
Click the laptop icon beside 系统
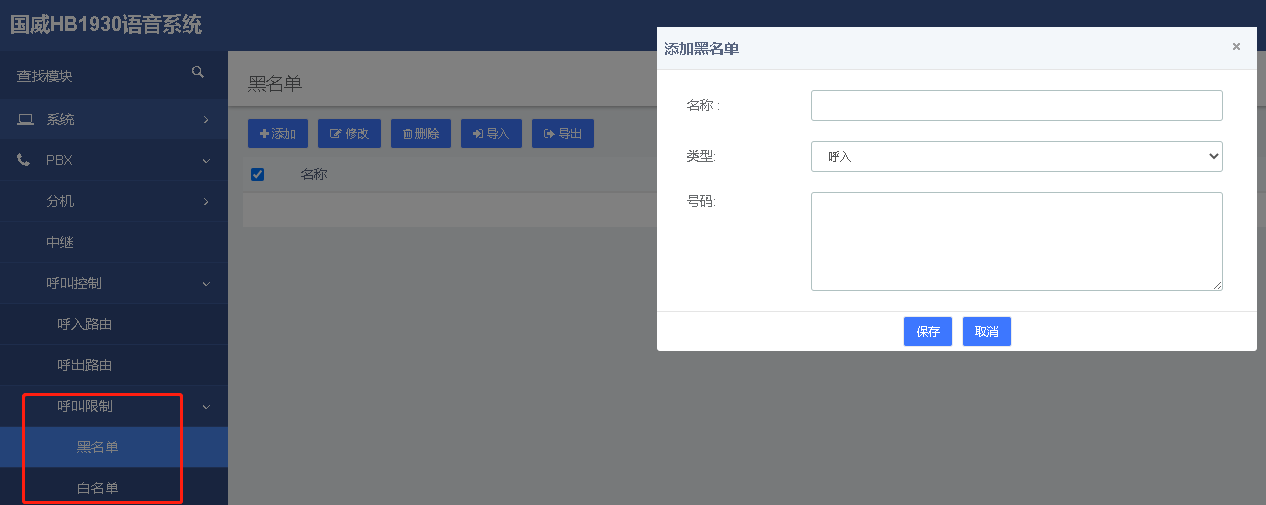(25, 119)
